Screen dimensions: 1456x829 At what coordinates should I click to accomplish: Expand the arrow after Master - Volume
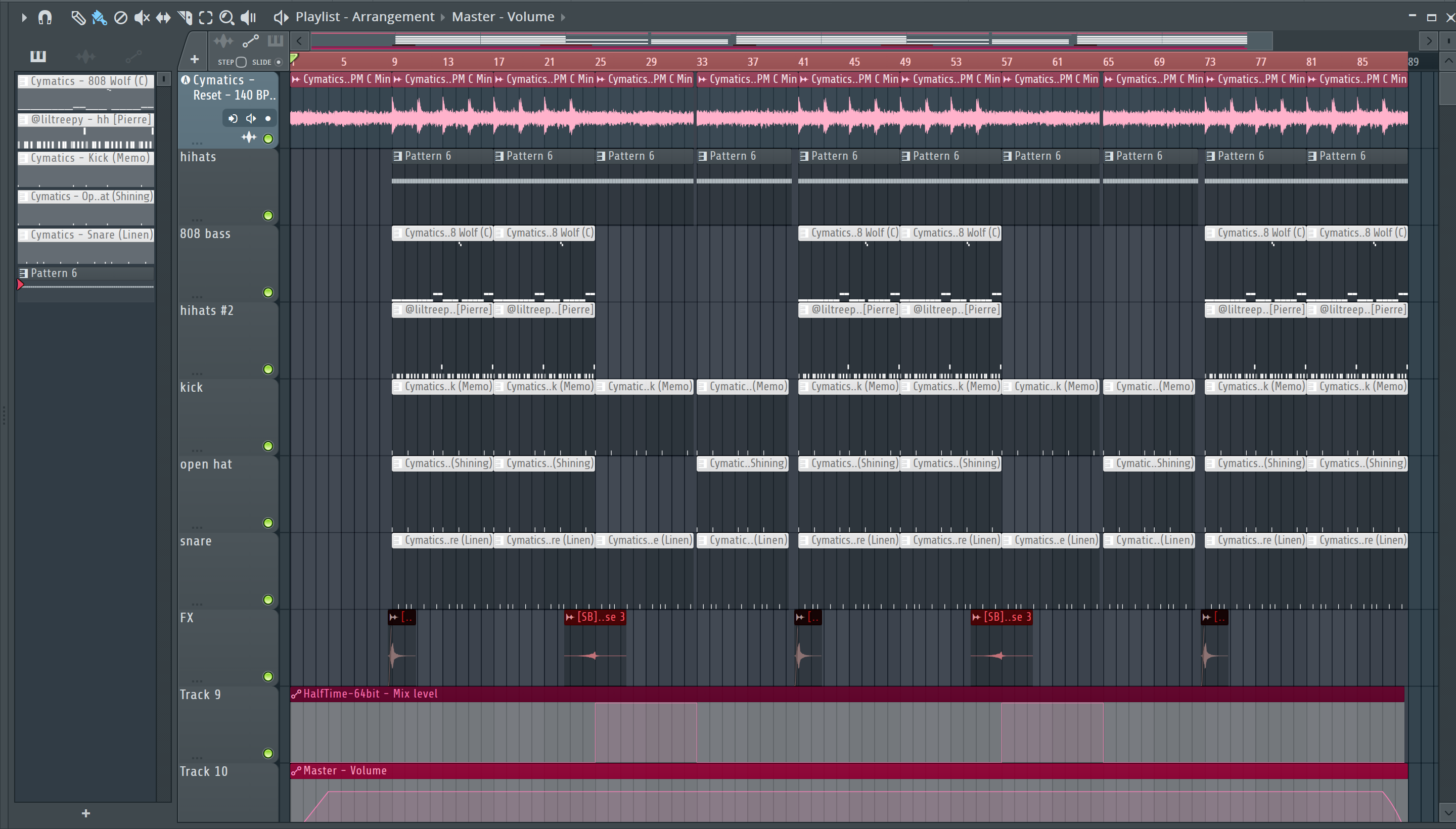[563, 17]
